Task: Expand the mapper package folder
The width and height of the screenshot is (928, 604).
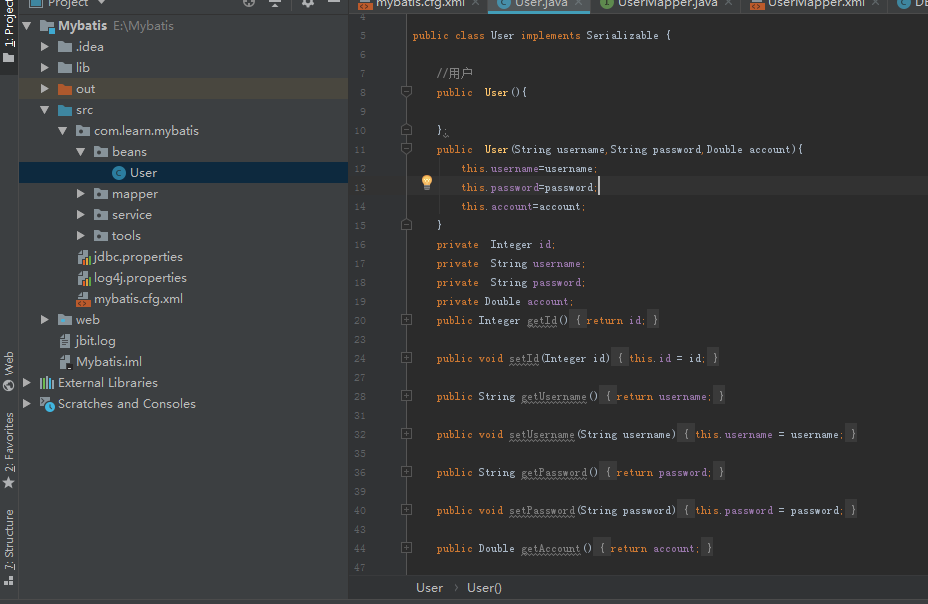Action: [x=81, y=194]
